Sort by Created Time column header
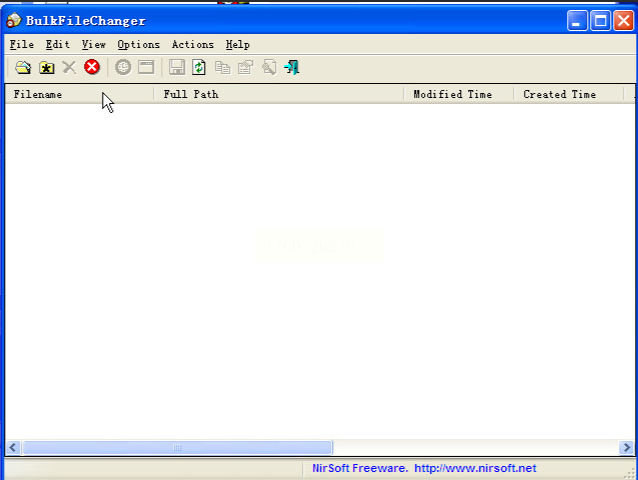Screen dimensions: 638x480 click(x=568, y=94)
